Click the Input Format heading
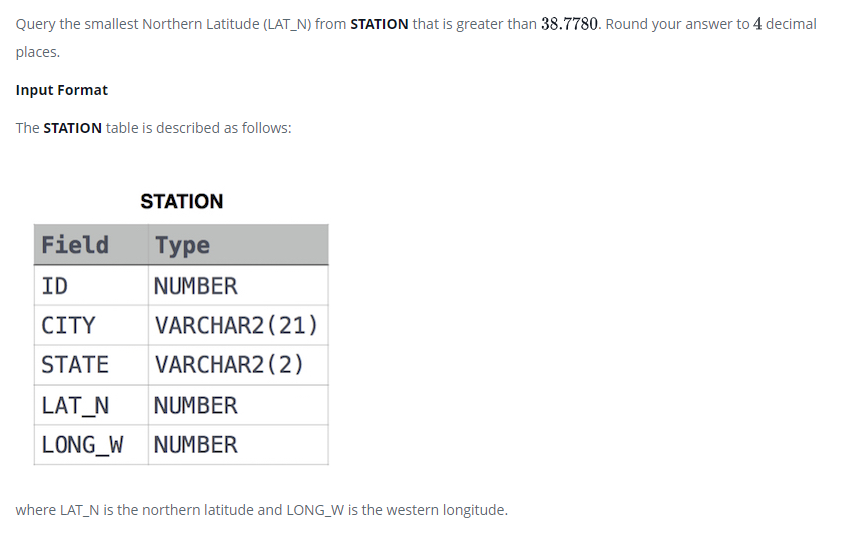This screenshot has height=535, width=842. tap(62, 90)
